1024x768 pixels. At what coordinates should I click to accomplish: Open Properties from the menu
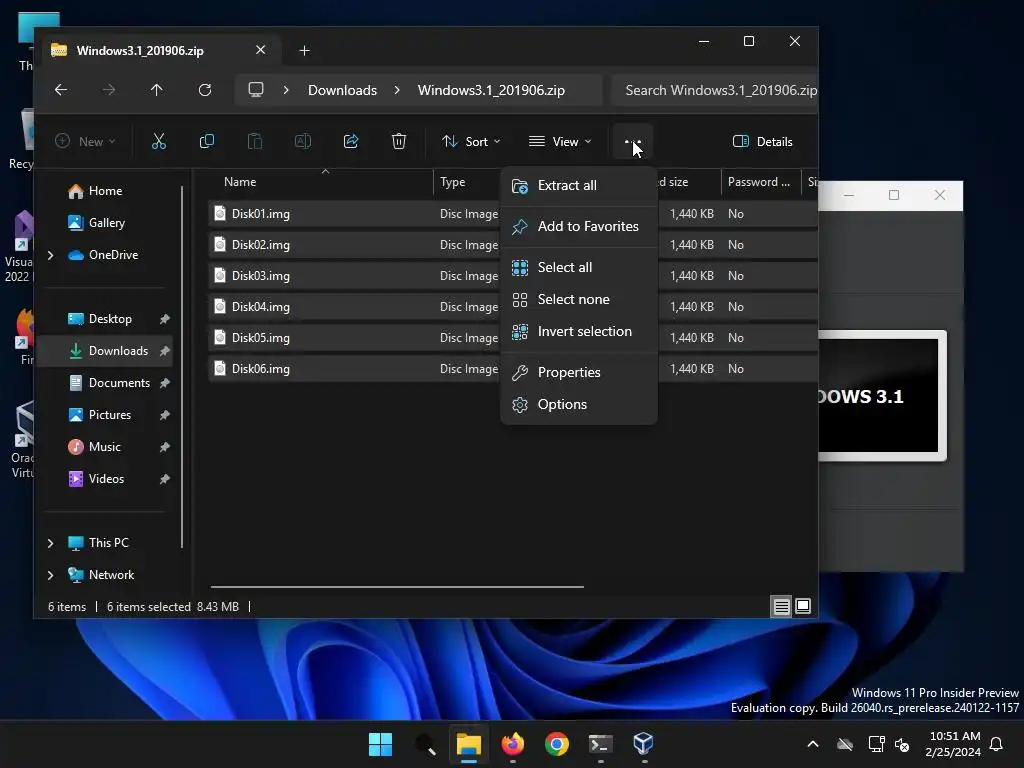pos(579,372)
